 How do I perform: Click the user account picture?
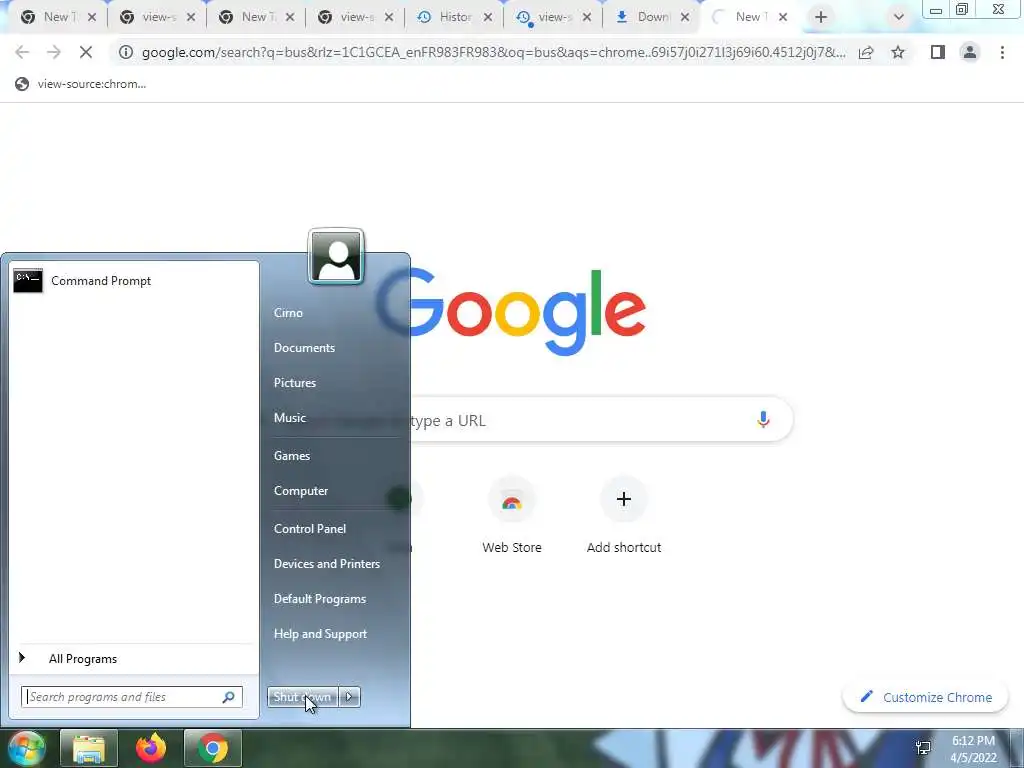coord(336,257)
